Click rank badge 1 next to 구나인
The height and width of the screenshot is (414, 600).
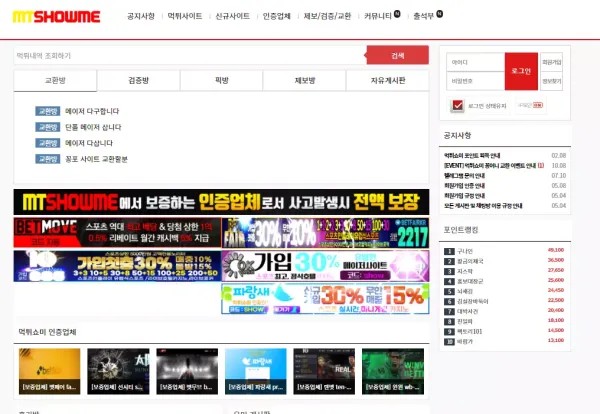(449, 251)
